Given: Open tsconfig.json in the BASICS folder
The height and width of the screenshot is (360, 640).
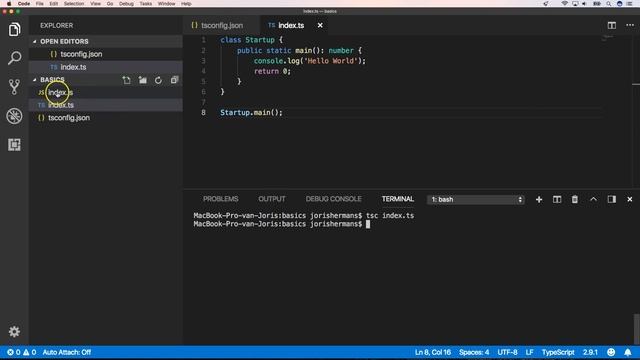Looking at the screenshot, I should click(106, 118).
